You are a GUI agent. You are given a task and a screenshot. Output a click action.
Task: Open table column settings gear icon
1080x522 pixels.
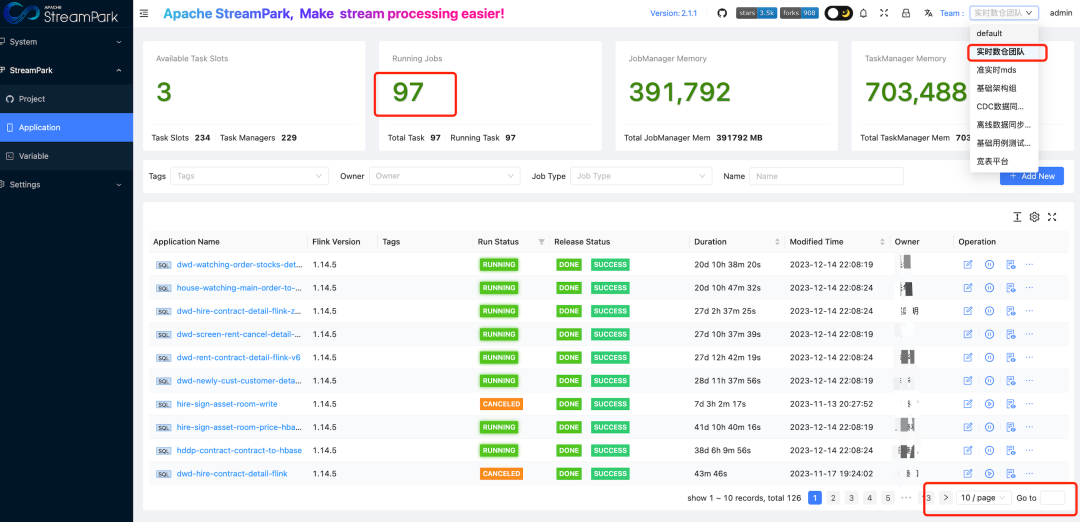point(1035,217)
